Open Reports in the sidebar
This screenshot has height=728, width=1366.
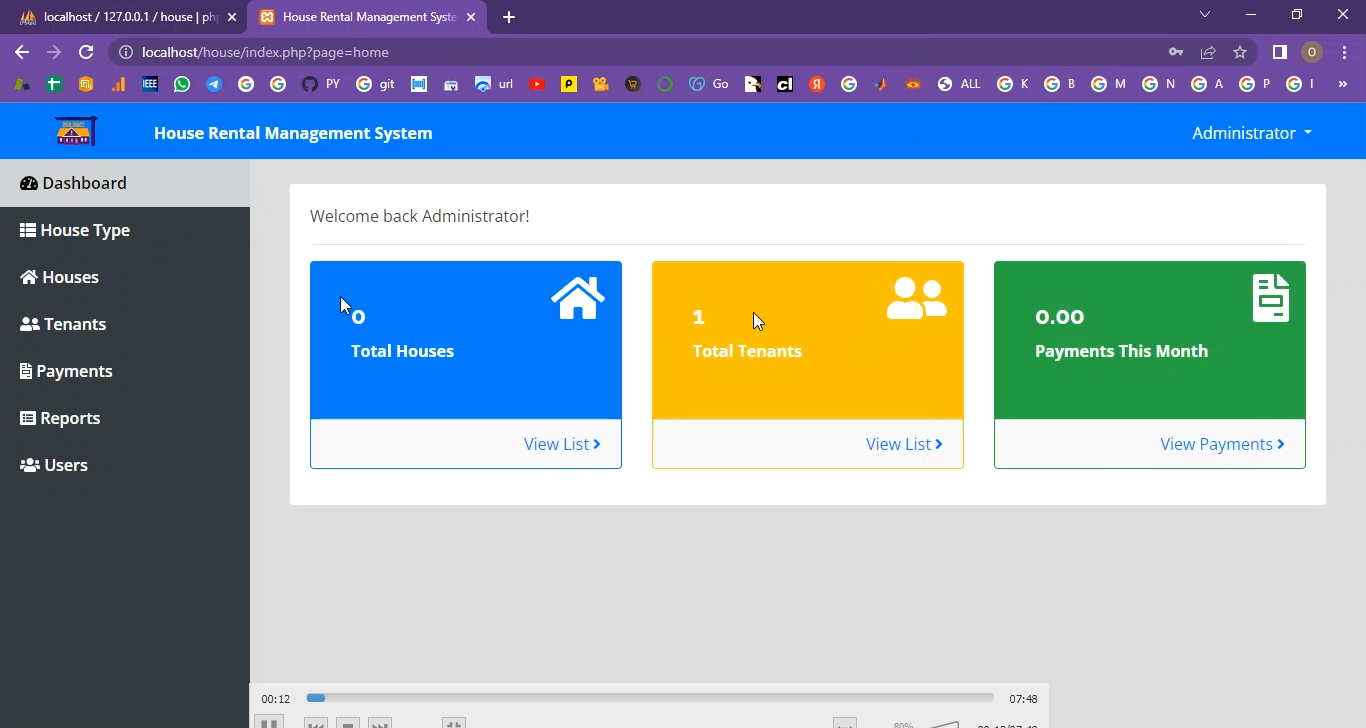(x=125, y=418)
